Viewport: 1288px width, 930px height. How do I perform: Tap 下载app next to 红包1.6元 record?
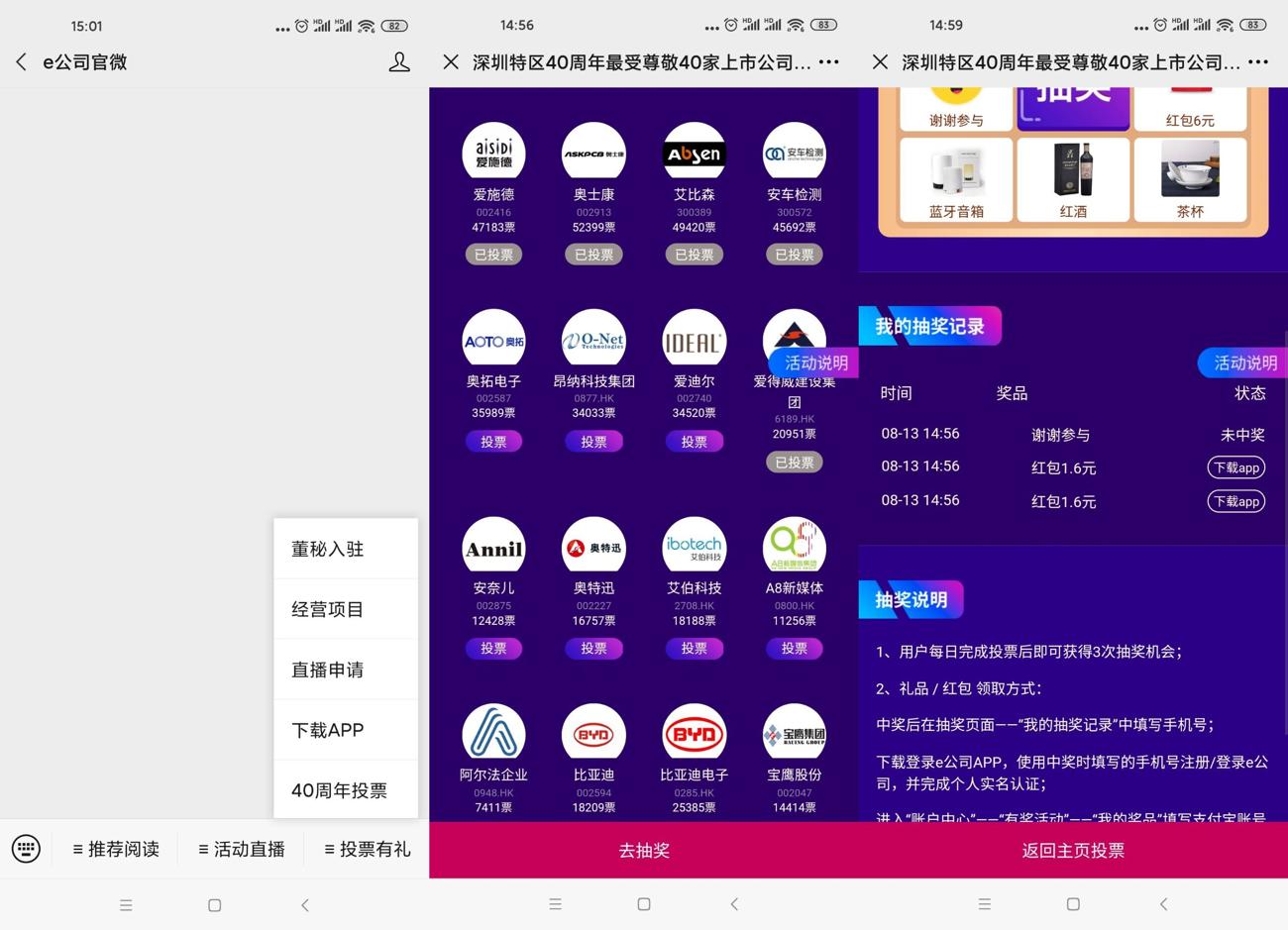pos(1235,467)
